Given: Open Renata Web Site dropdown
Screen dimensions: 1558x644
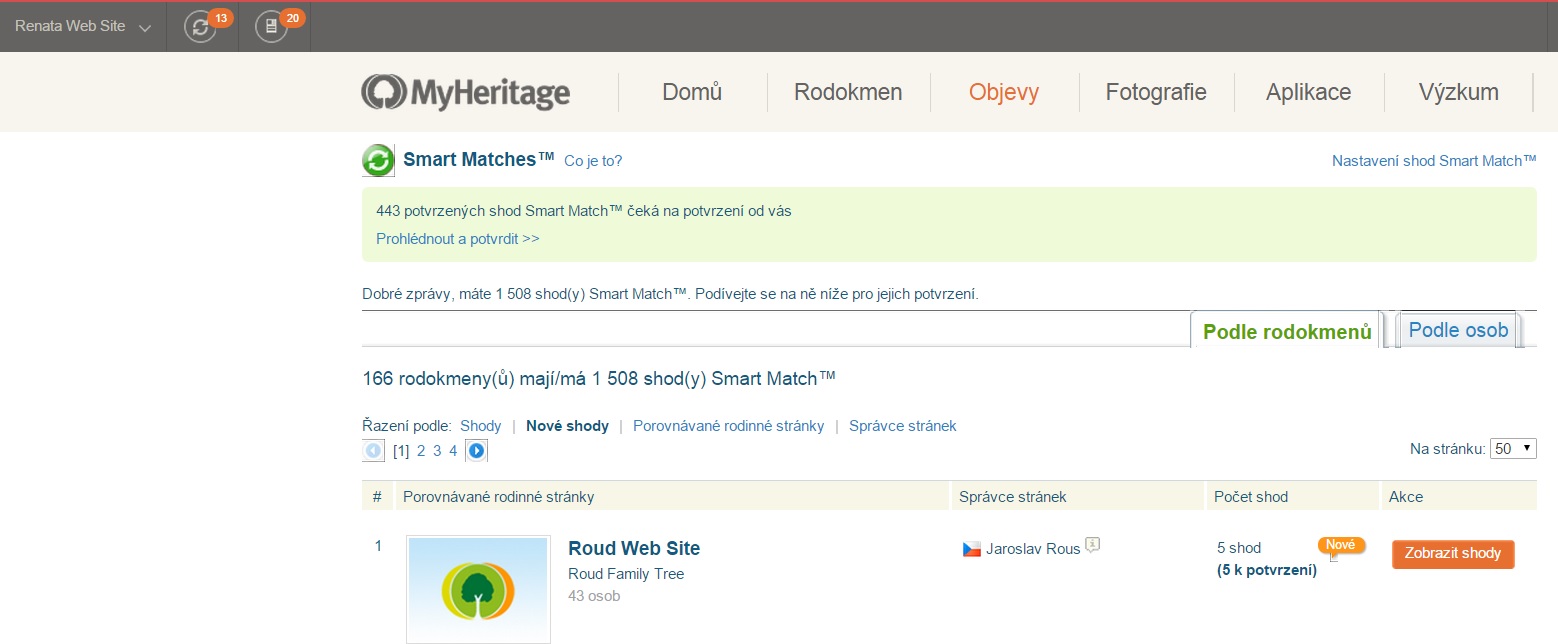Looking at the screenshot, I should tap(83, 27).
